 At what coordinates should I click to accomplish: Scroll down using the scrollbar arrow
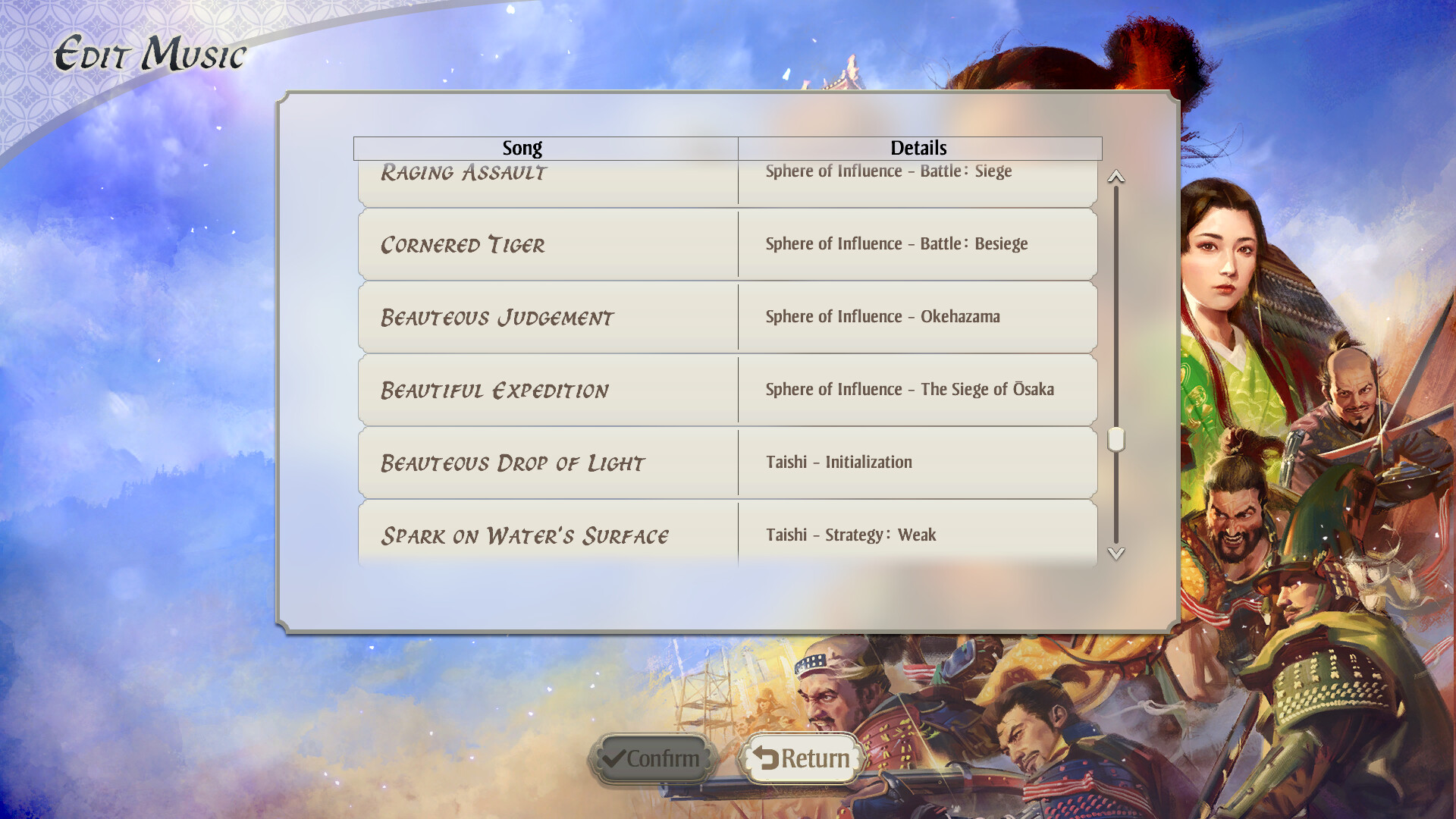(x=1117, y=553)
